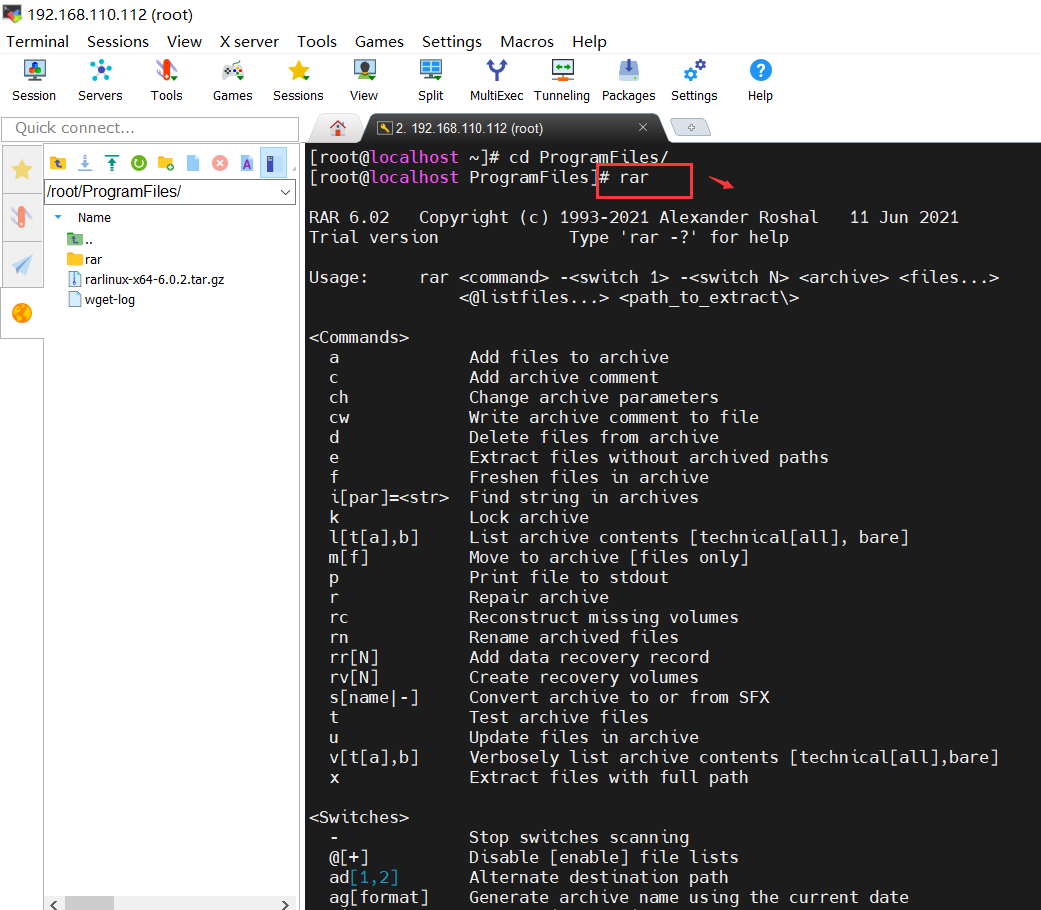Viewport: 1041px width, 910px height.
Task: Click the Name column sort arrow
Action: (58, 217)
